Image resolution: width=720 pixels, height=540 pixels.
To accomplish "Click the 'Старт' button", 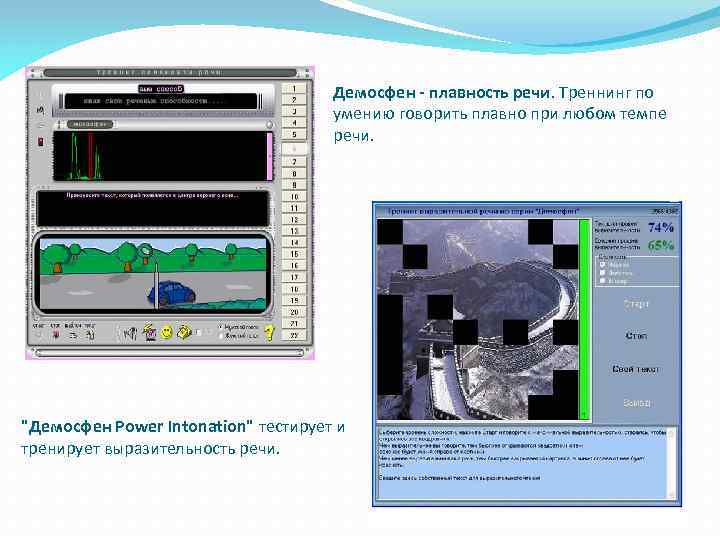I will pos(636,304).
